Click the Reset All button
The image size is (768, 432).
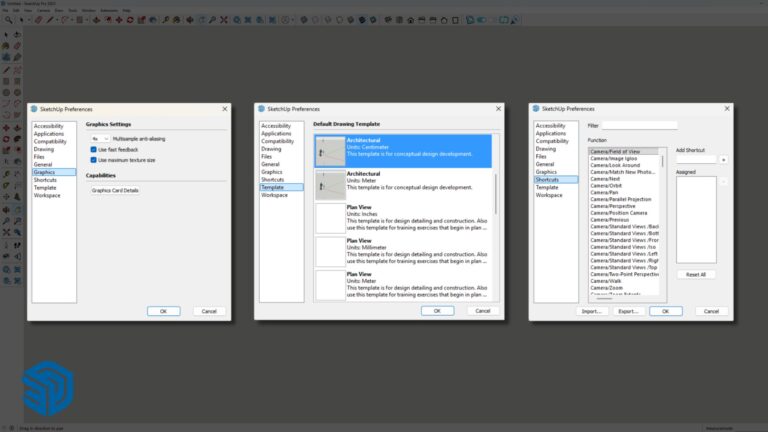696,275
